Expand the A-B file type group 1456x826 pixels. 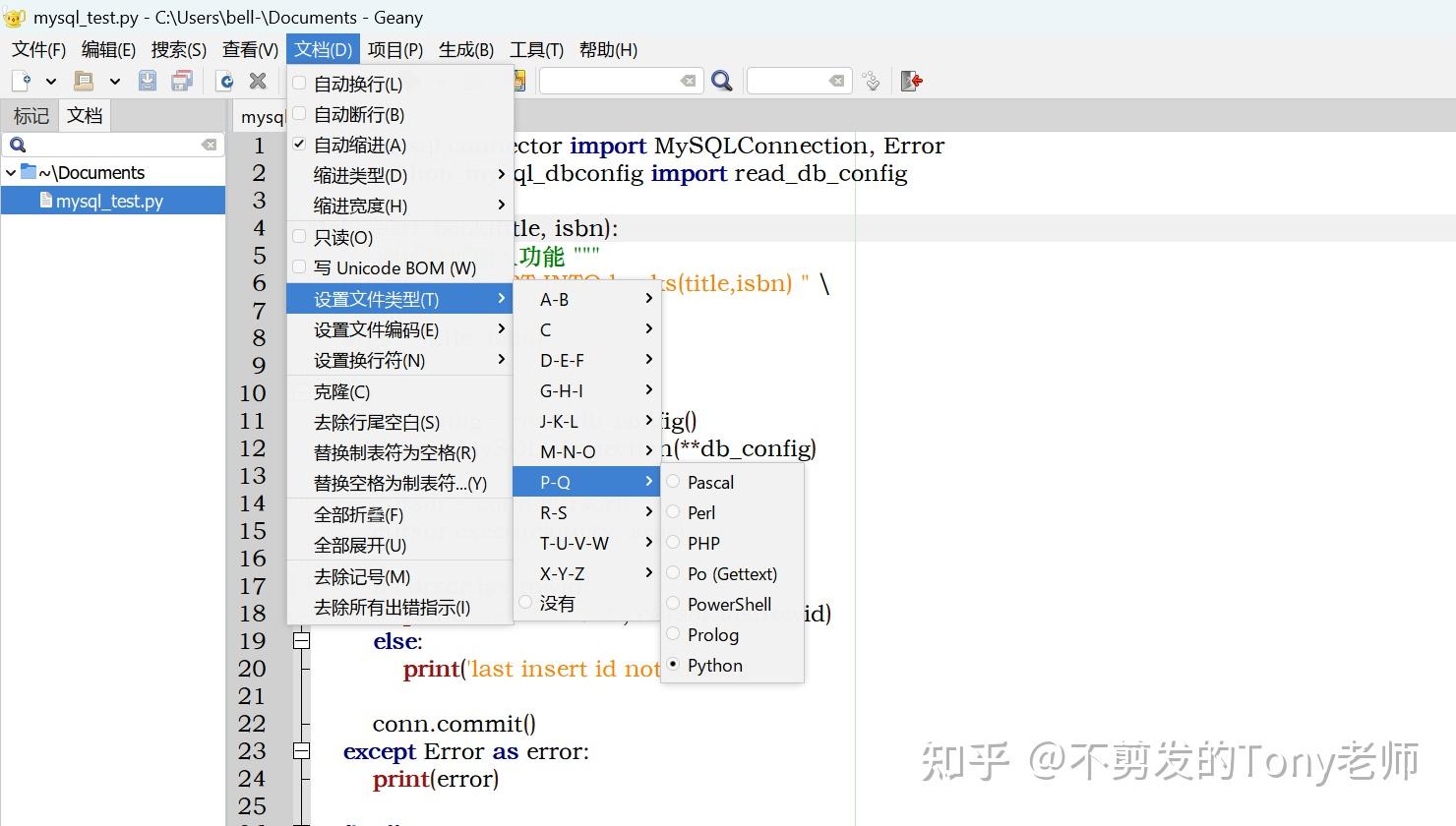585,299
